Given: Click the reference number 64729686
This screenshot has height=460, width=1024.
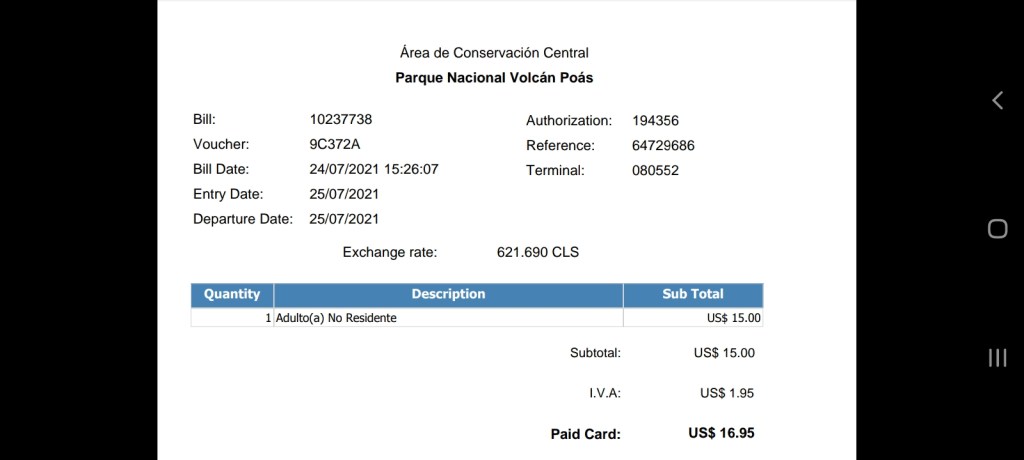Looking at the screenshot, I should tap(663, 146).
